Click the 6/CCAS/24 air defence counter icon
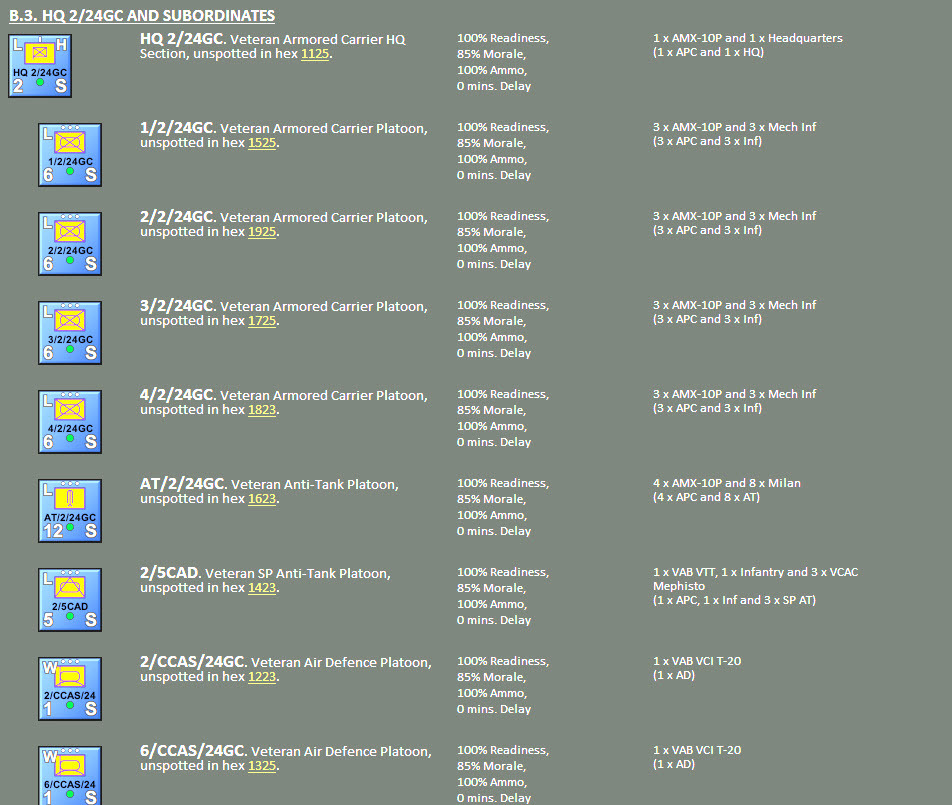 pyautogui.click(x=70, y=775)
